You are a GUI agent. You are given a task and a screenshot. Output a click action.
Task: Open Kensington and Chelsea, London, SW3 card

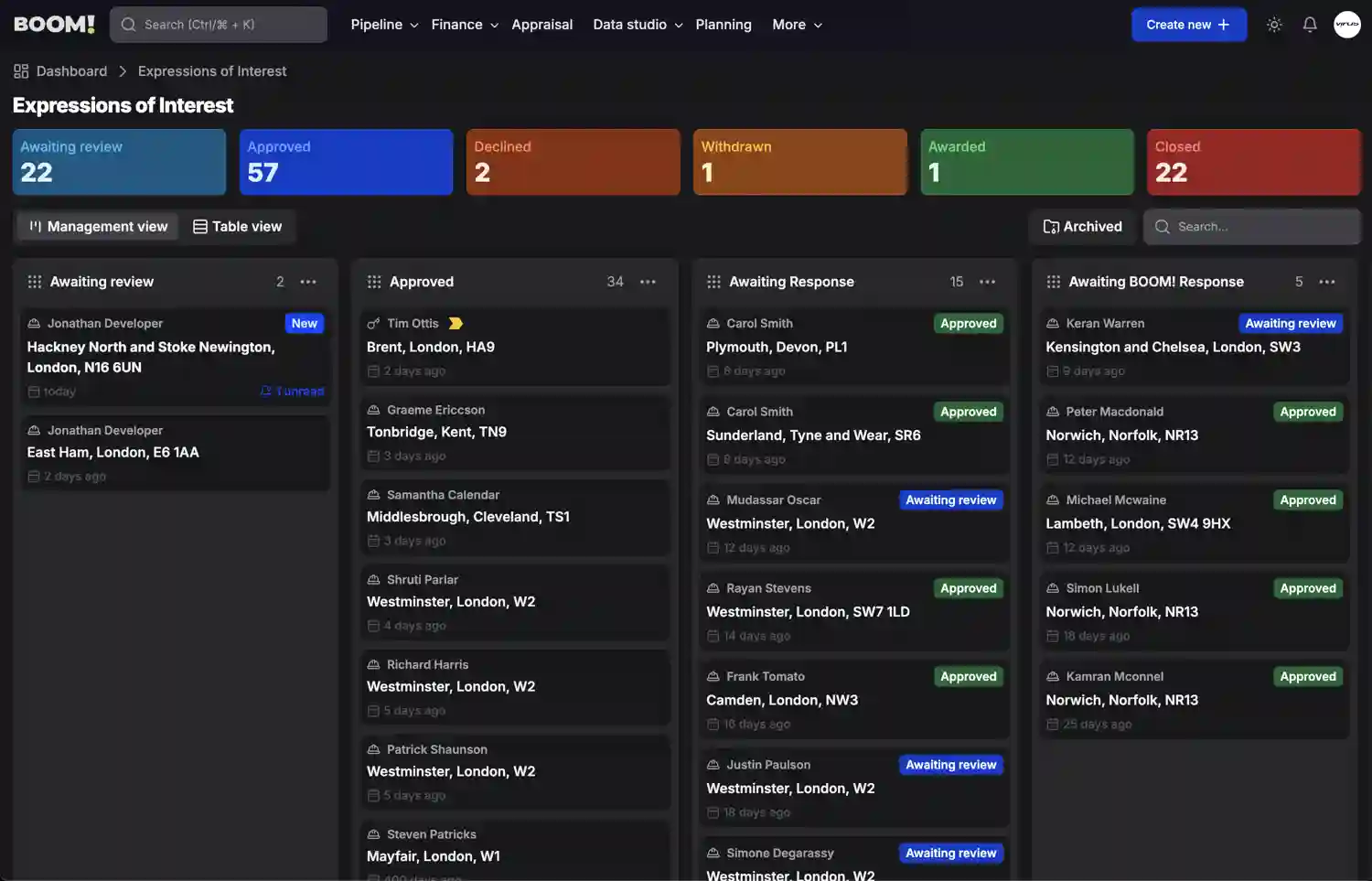pos(1195,347)
